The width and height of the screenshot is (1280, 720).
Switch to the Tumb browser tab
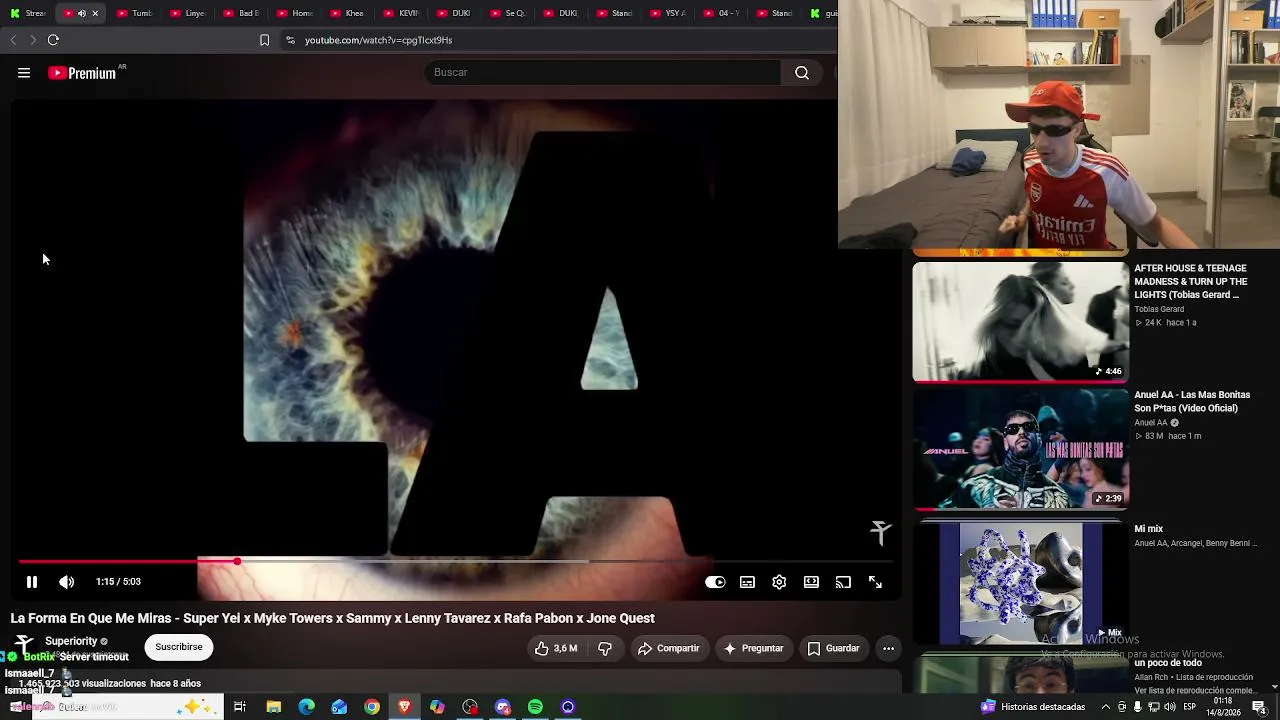133,13
